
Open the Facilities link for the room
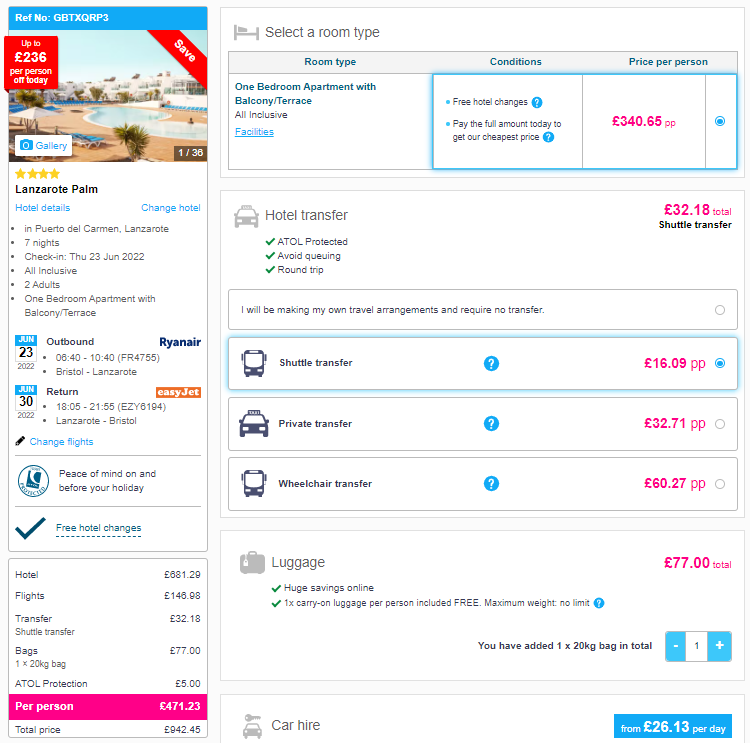point(254,132)
